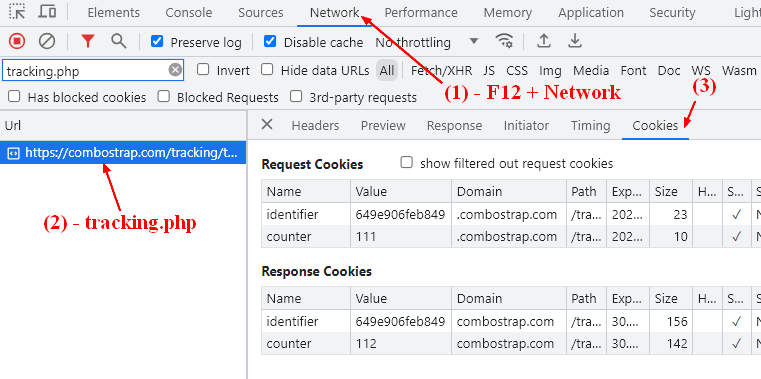761x379 pixels.
Task: Import HAR file with upload arrow
Action: coord(544,41)
